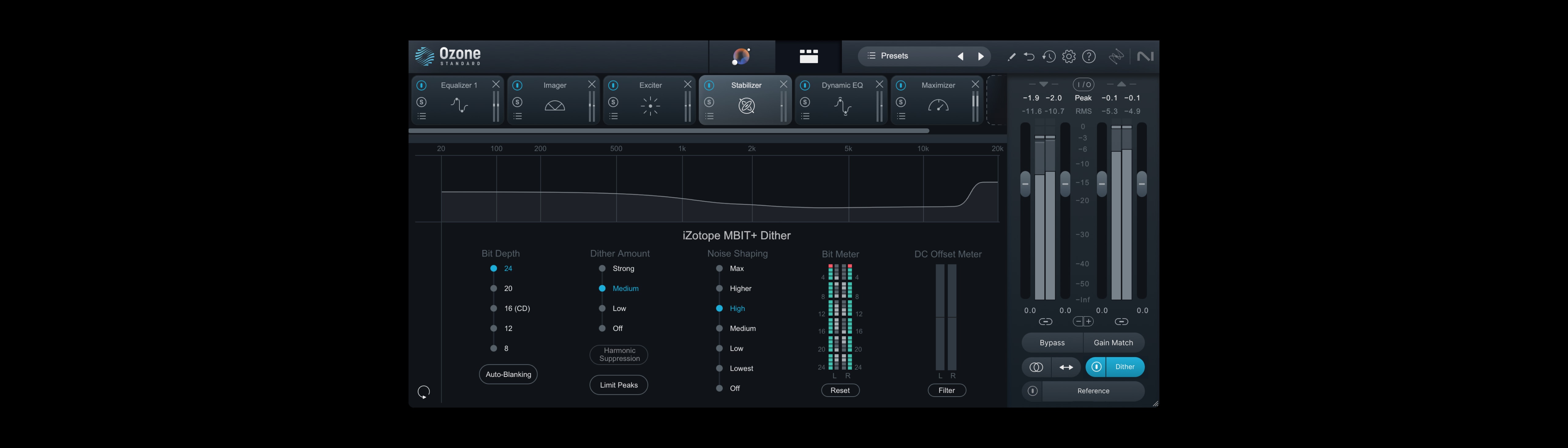The image size is (1568, 448).
Task: Click the DC Offset Filter button
Action: [x=947, y=390]
